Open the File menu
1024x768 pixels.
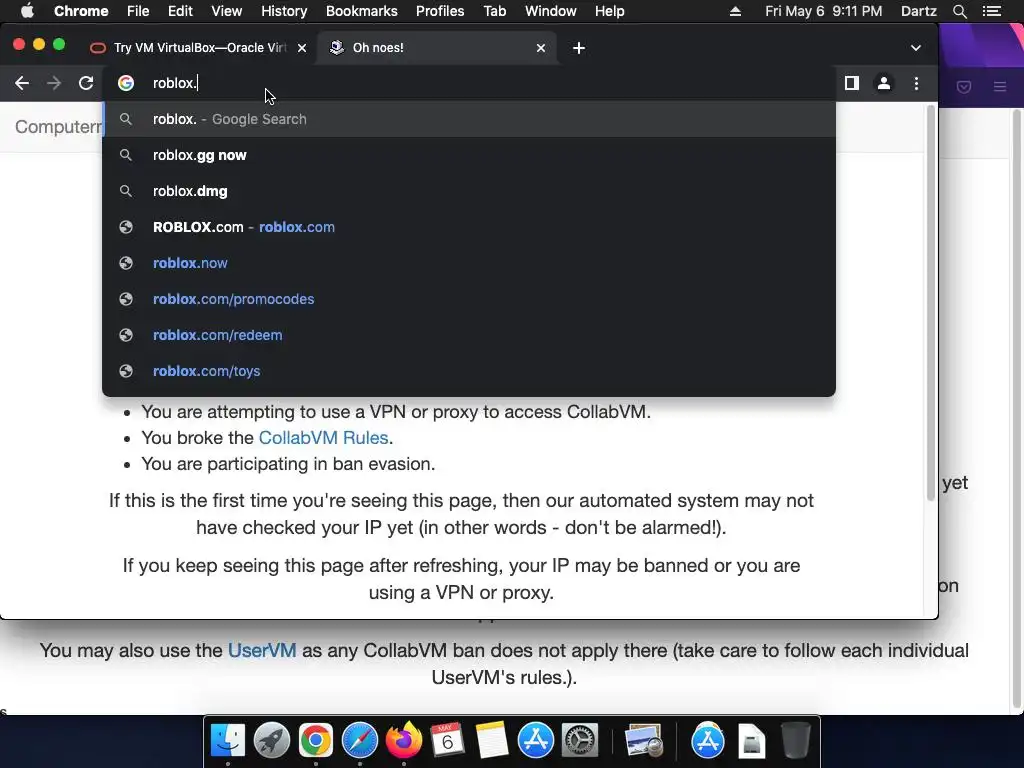(x=138, y=11)
